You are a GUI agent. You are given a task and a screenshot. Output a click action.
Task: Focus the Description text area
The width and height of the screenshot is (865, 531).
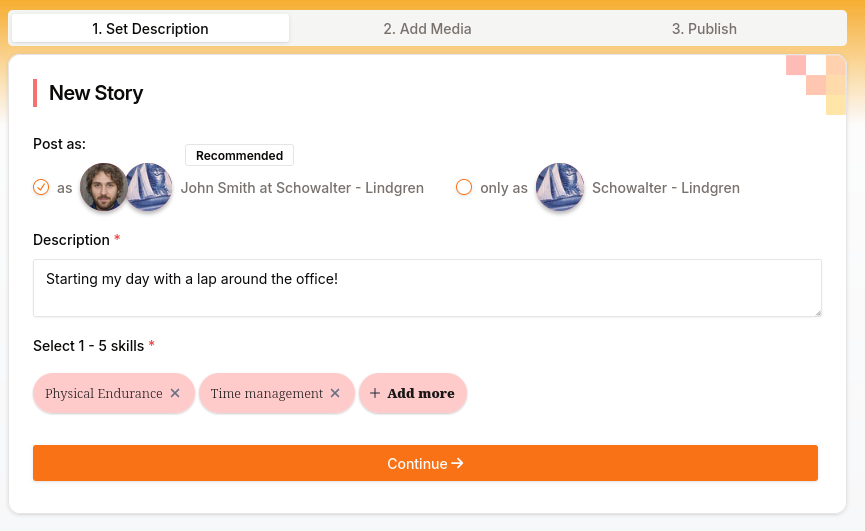click(427, 288)
